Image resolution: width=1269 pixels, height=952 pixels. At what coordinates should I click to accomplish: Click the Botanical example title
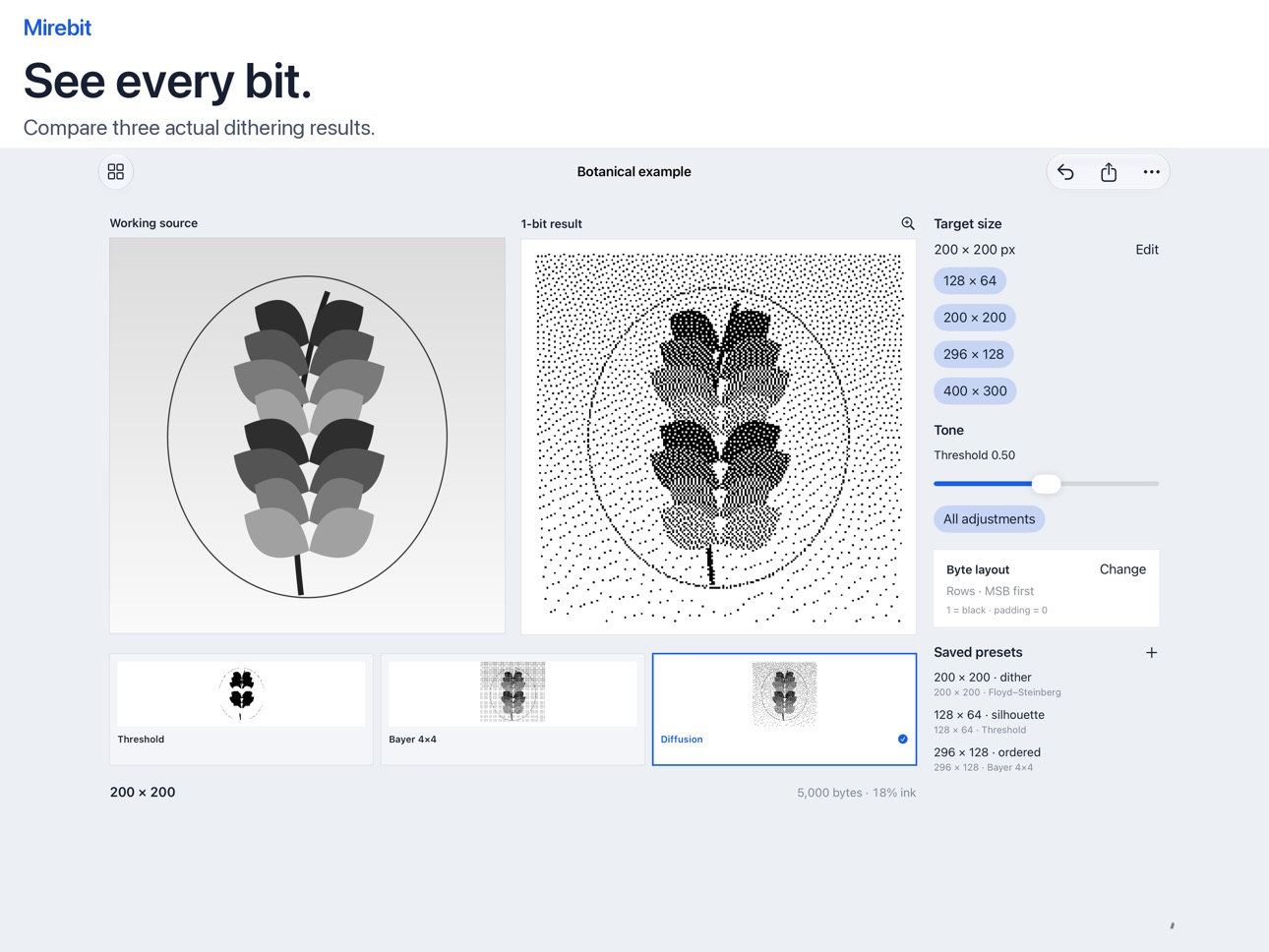pyautogui.click(x=634, y=172)
